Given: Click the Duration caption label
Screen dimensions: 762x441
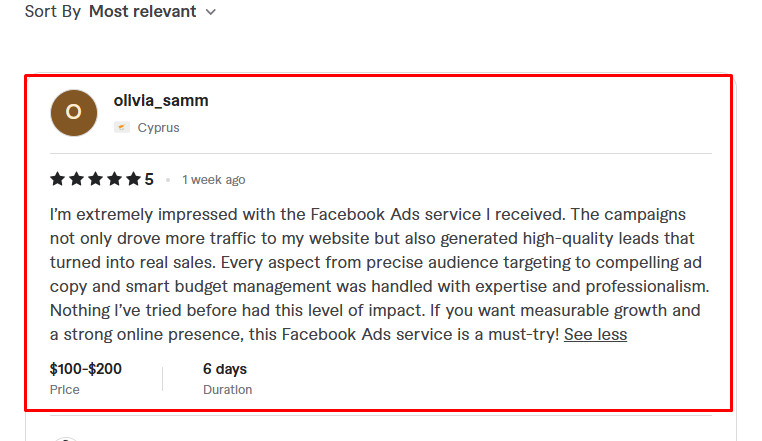Looking at the screenshot, I should (x=227, y=389).
